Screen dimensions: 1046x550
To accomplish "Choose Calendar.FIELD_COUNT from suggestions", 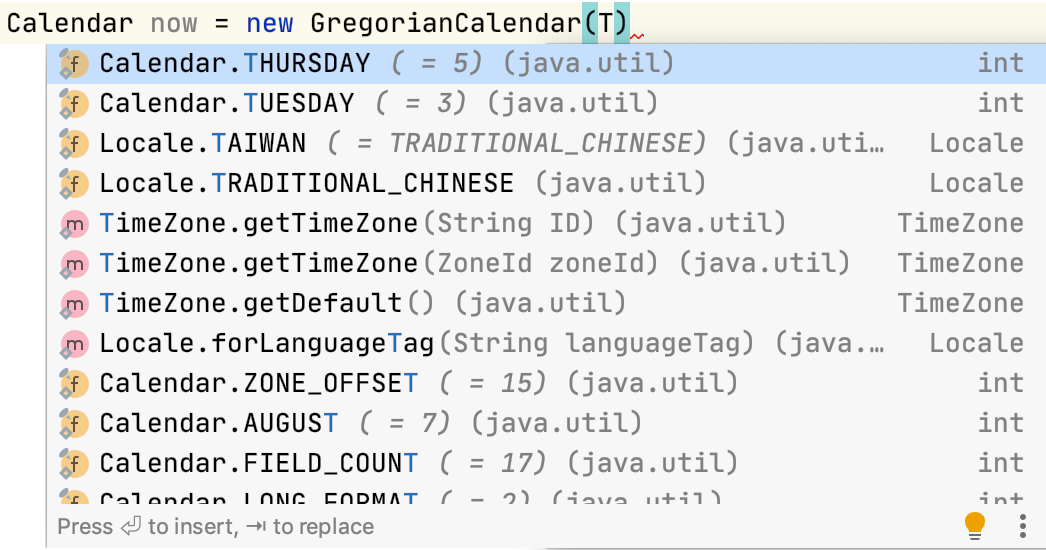I will tap(258, 464).
